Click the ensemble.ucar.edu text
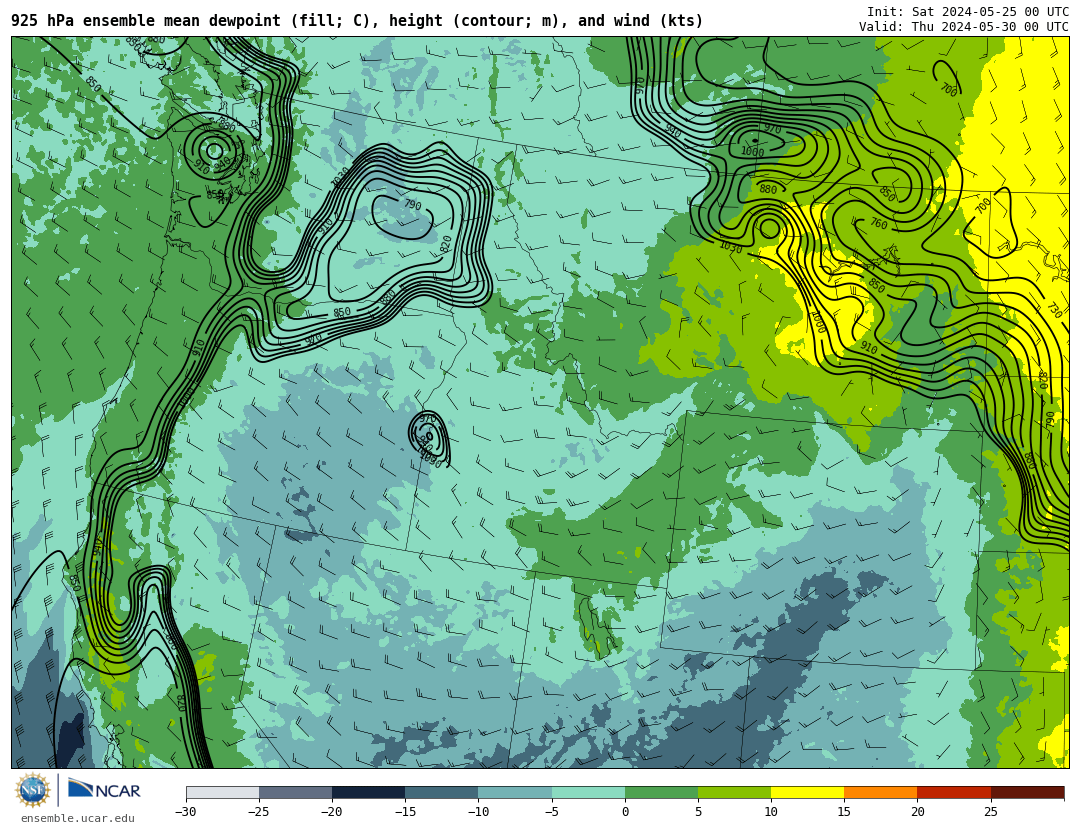This screenshot has width=1080, height=831. coord(78,819)
